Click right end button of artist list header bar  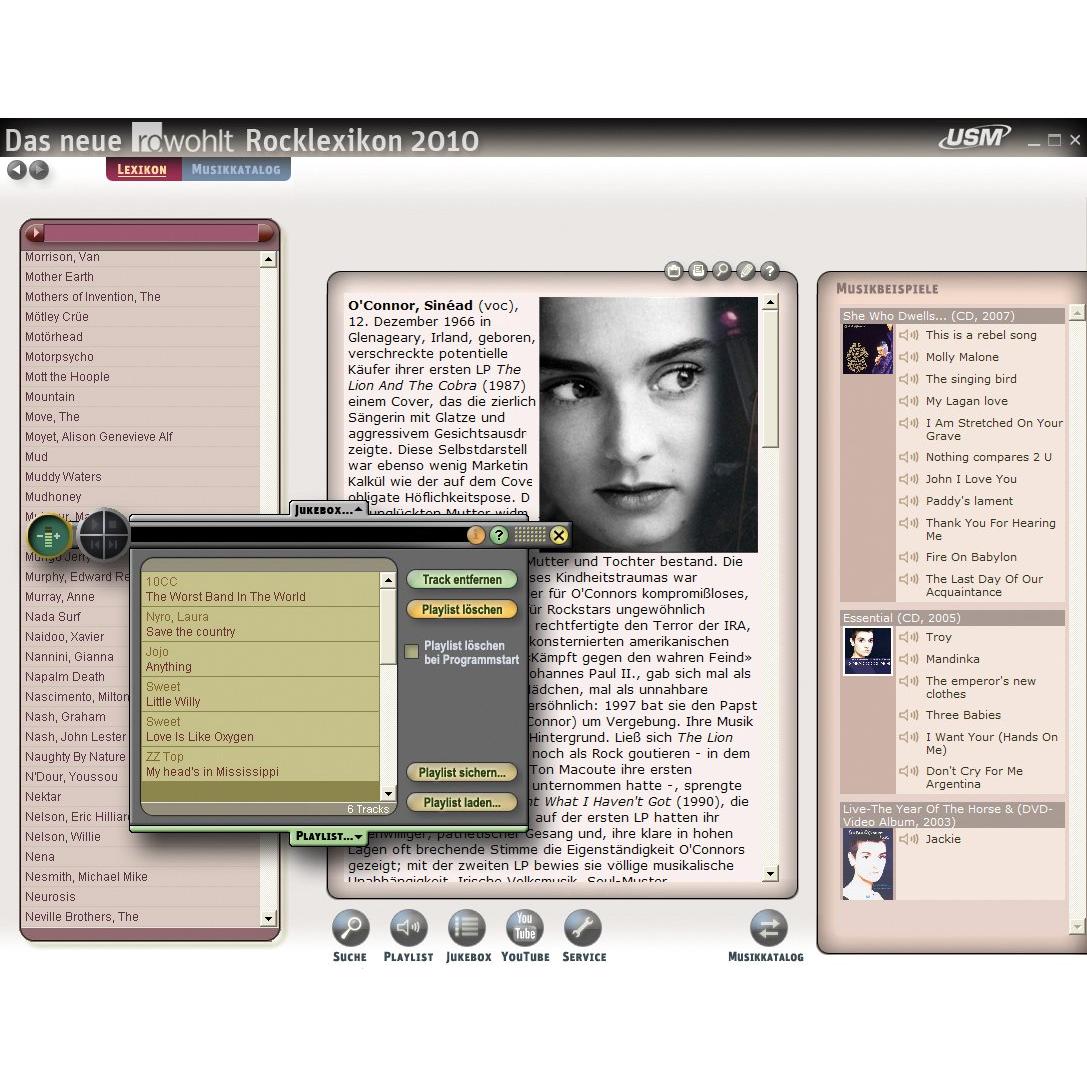266,233
